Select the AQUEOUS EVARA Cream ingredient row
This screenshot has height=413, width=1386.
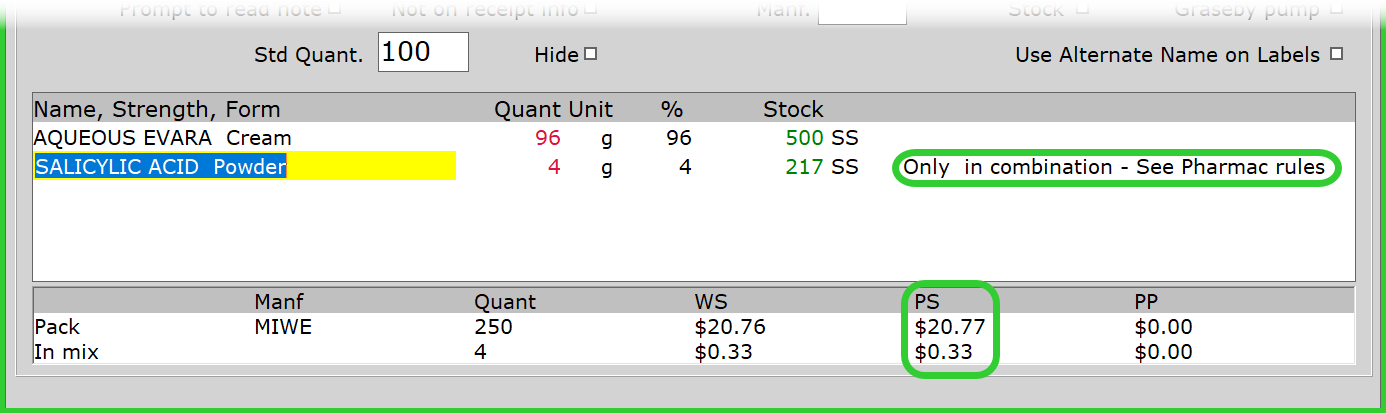point(163,138)
